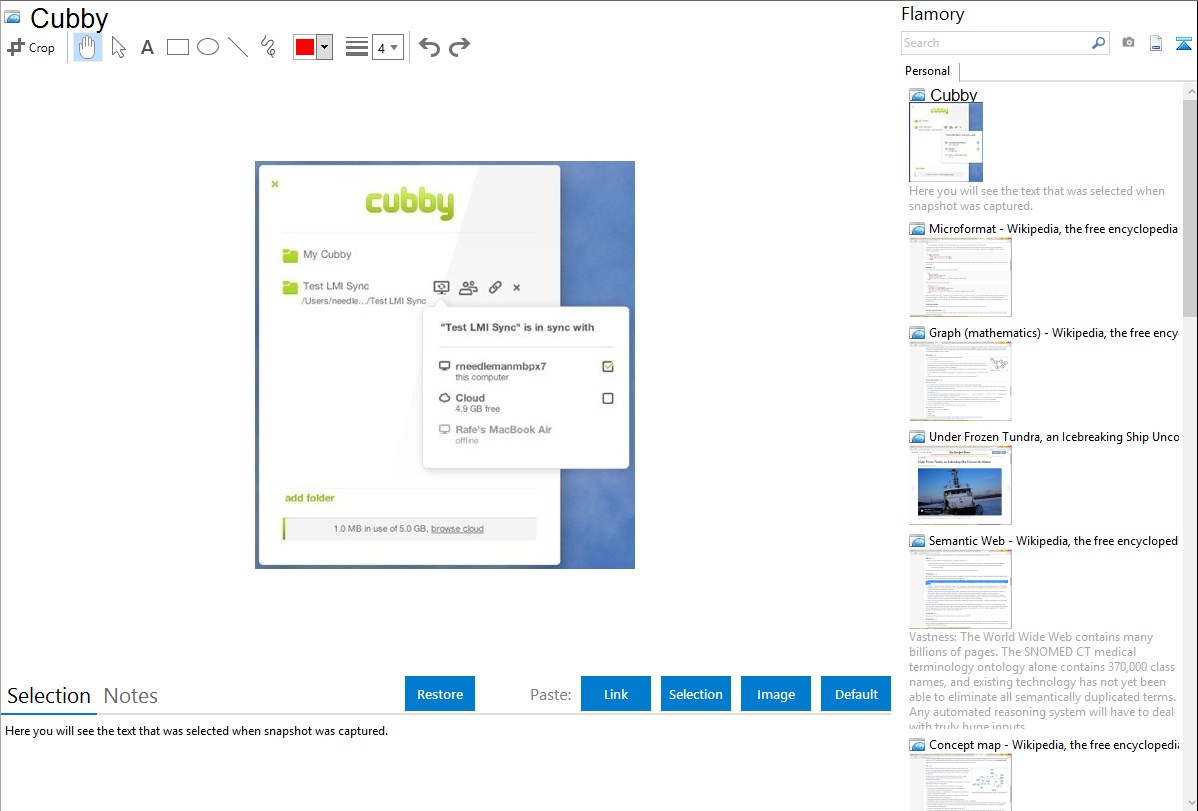Switch to the Notes tab
Image resolution: width=1198 pixels, height=811 pixels.
pyautogui.click(x=131, y=696)
